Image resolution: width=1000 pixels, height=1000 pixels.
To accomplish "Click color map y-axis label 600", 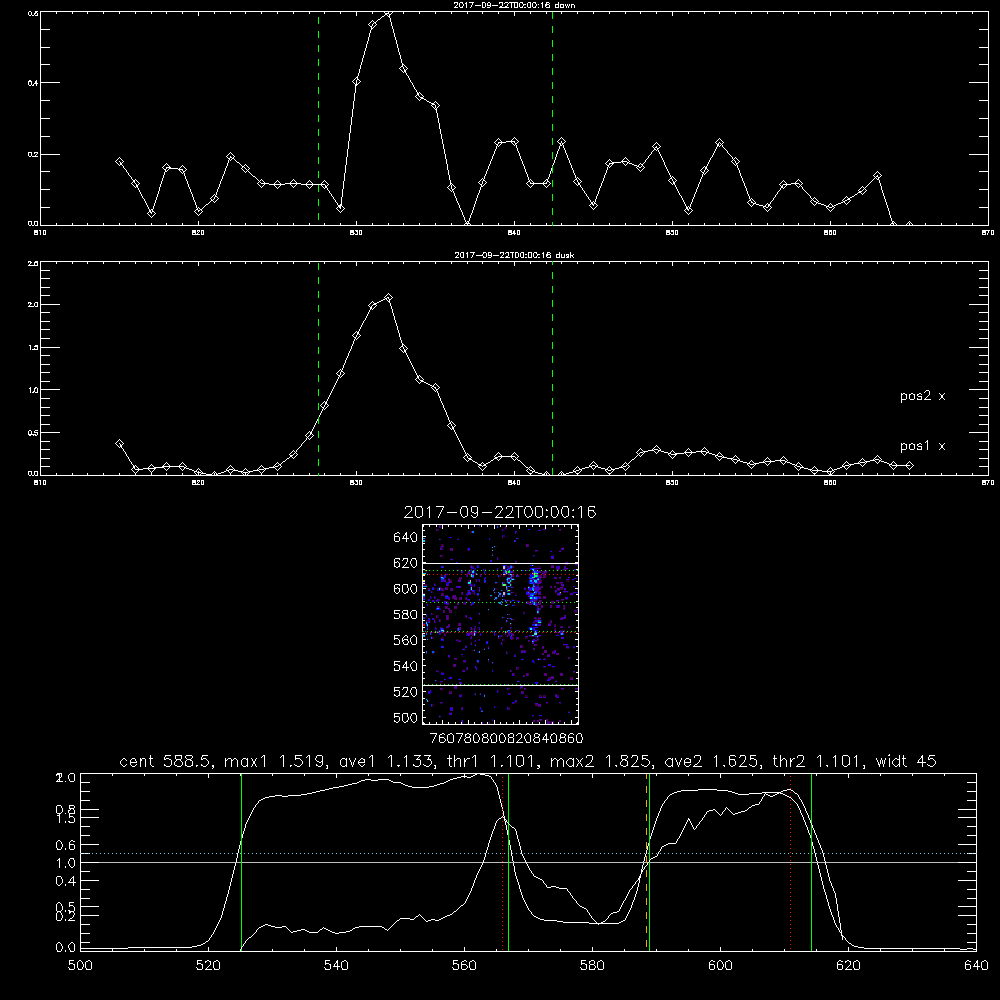I will pos(406,589).
